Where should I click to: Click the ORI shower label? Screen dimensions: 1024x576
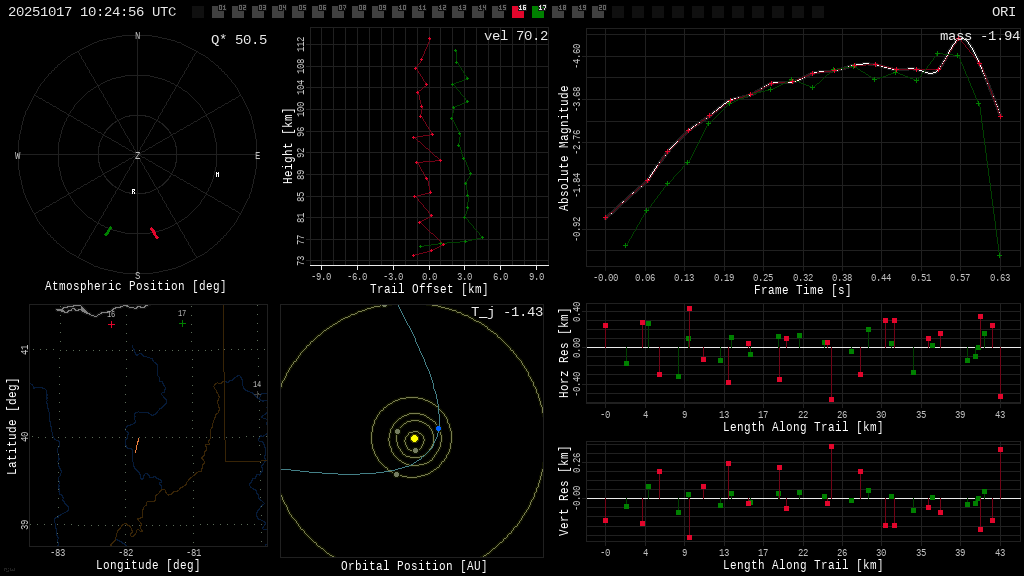coord(1003,12)
